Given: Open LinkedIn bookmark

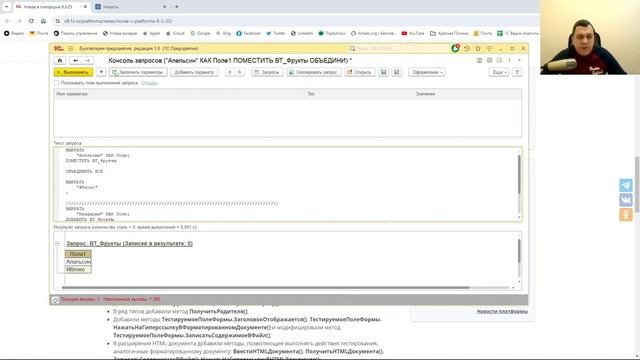Looking at the screenshot, I should click(302, 33).
